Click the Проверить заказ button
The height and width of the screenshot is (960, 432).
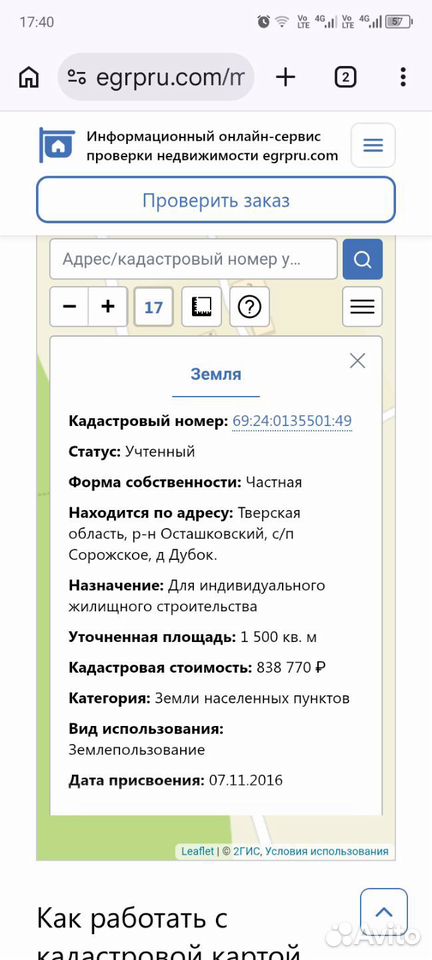(x=216, y=200)
